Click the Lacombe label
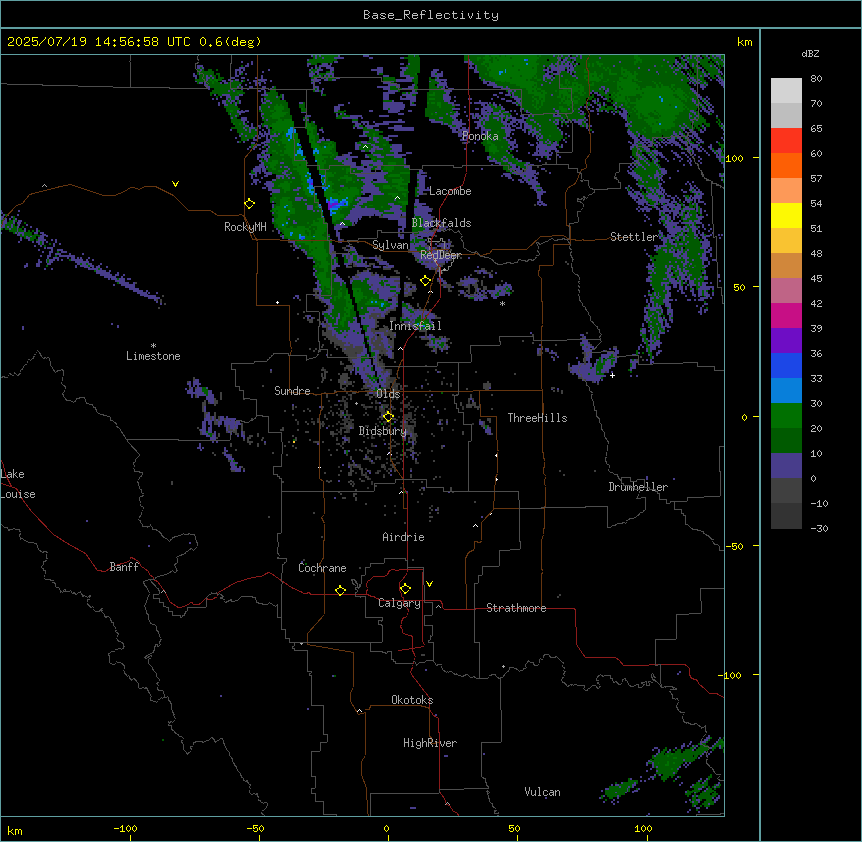Image resolution: width=862 pixels, height=842 pixels. tap(450, 191)
